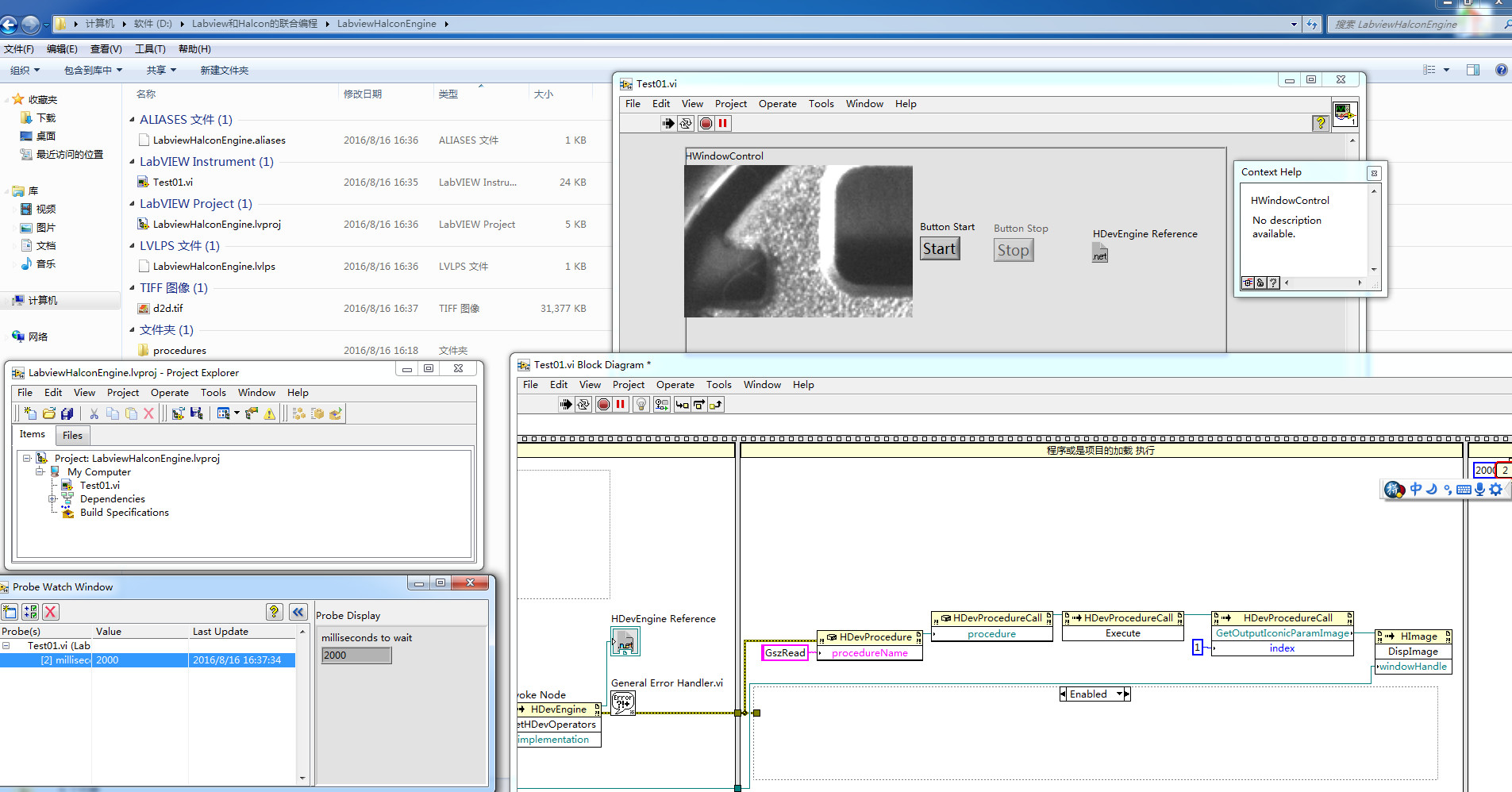Click Run arrow in Block Diagram toolbar
Screen dimensions: 1512x792
565,405
